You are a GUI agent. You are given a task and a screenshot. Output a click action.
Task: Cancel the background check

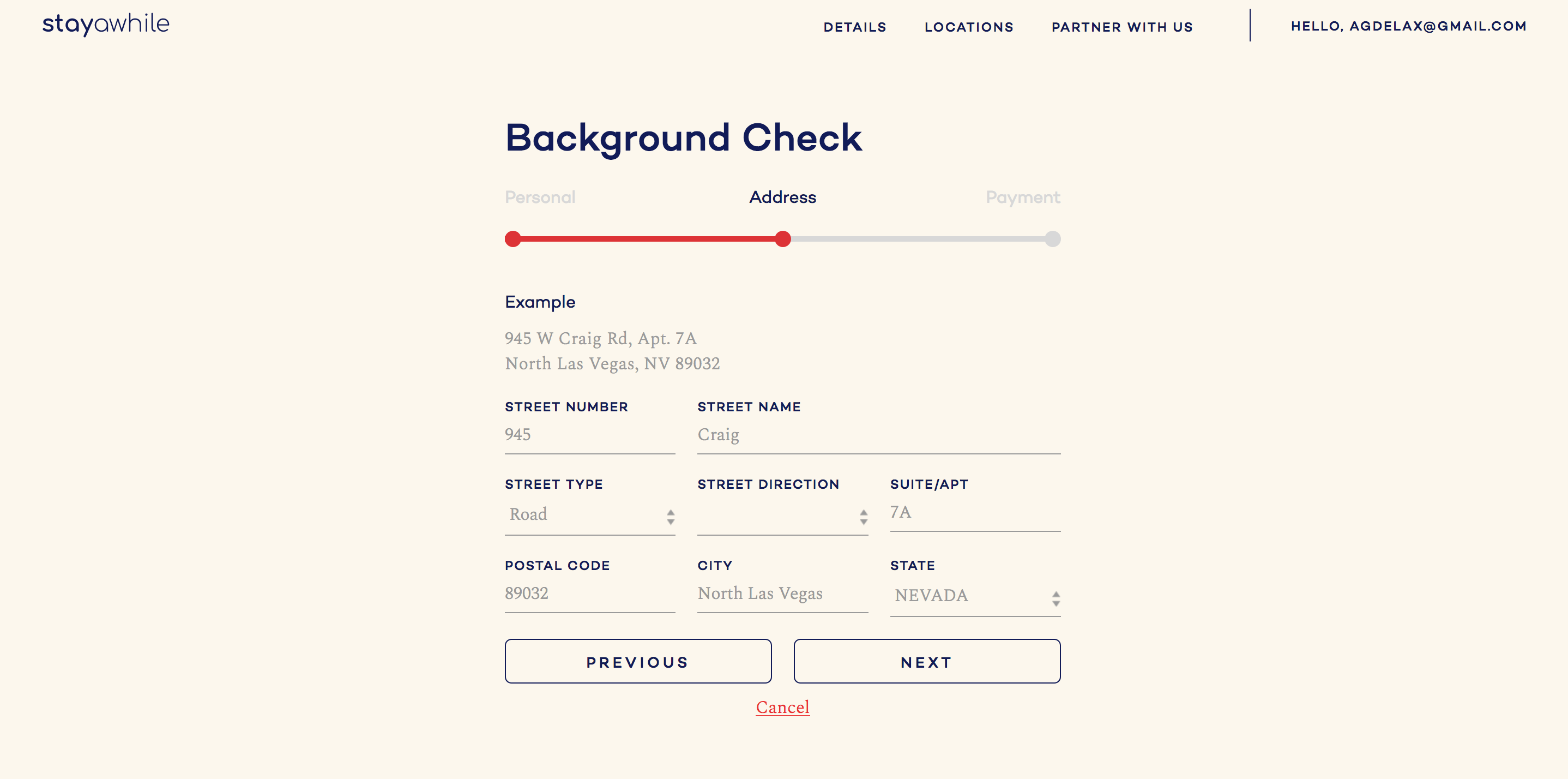[783, 707]
